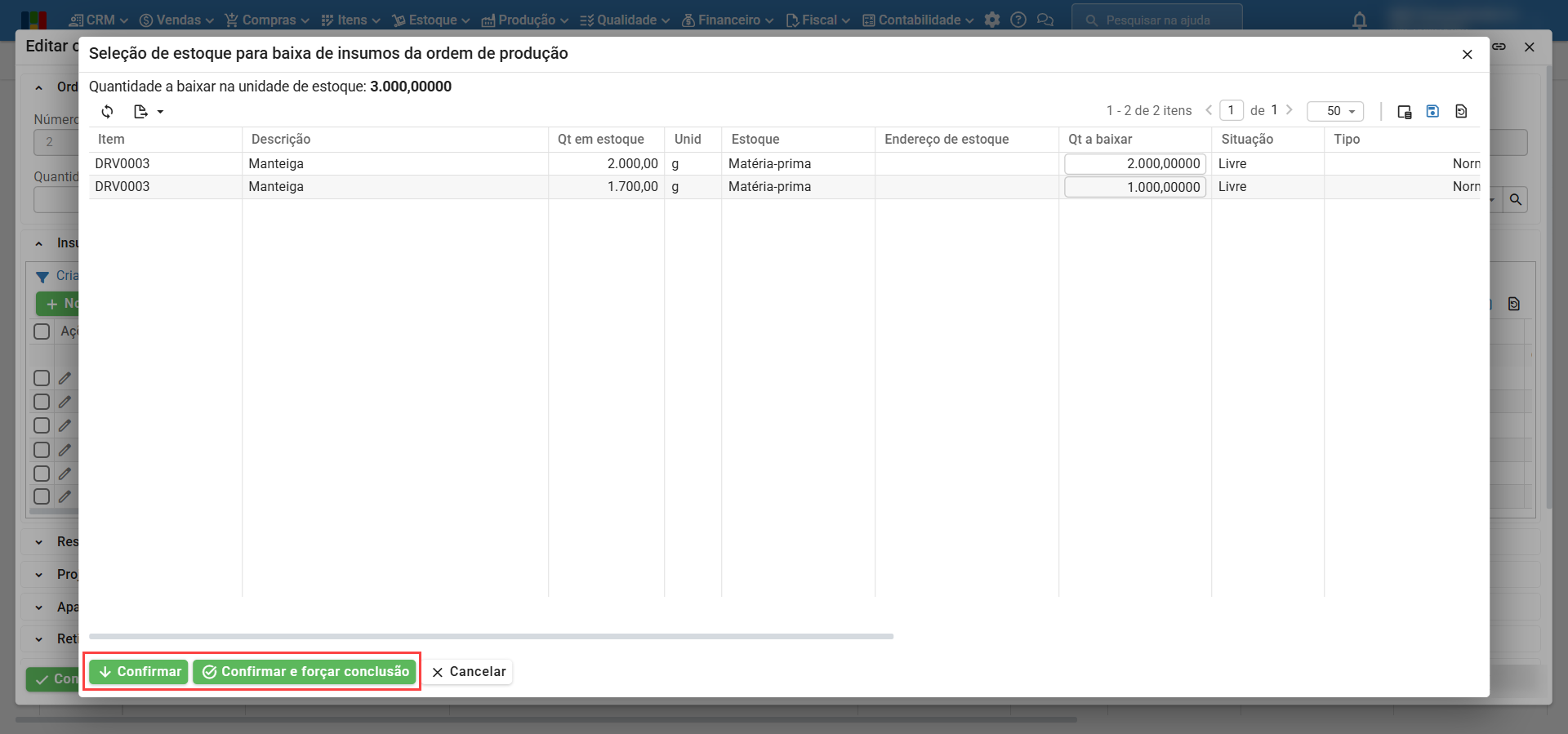Edit third insumo row with pencil icon
This screenshot has width=1568, height=734.
(65, 425)
